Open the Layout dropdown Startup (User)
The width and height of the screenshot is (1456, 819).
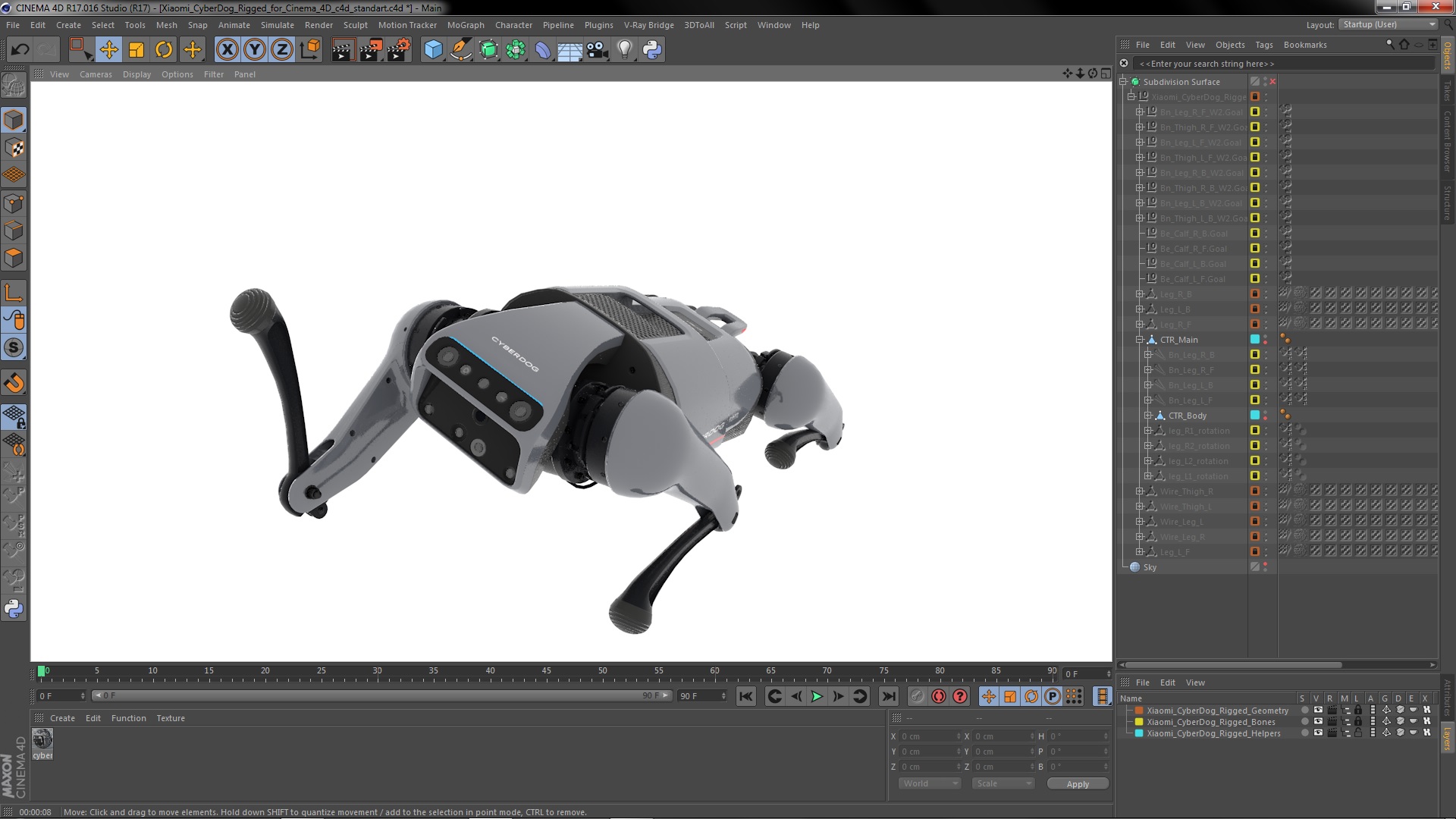1387,24
